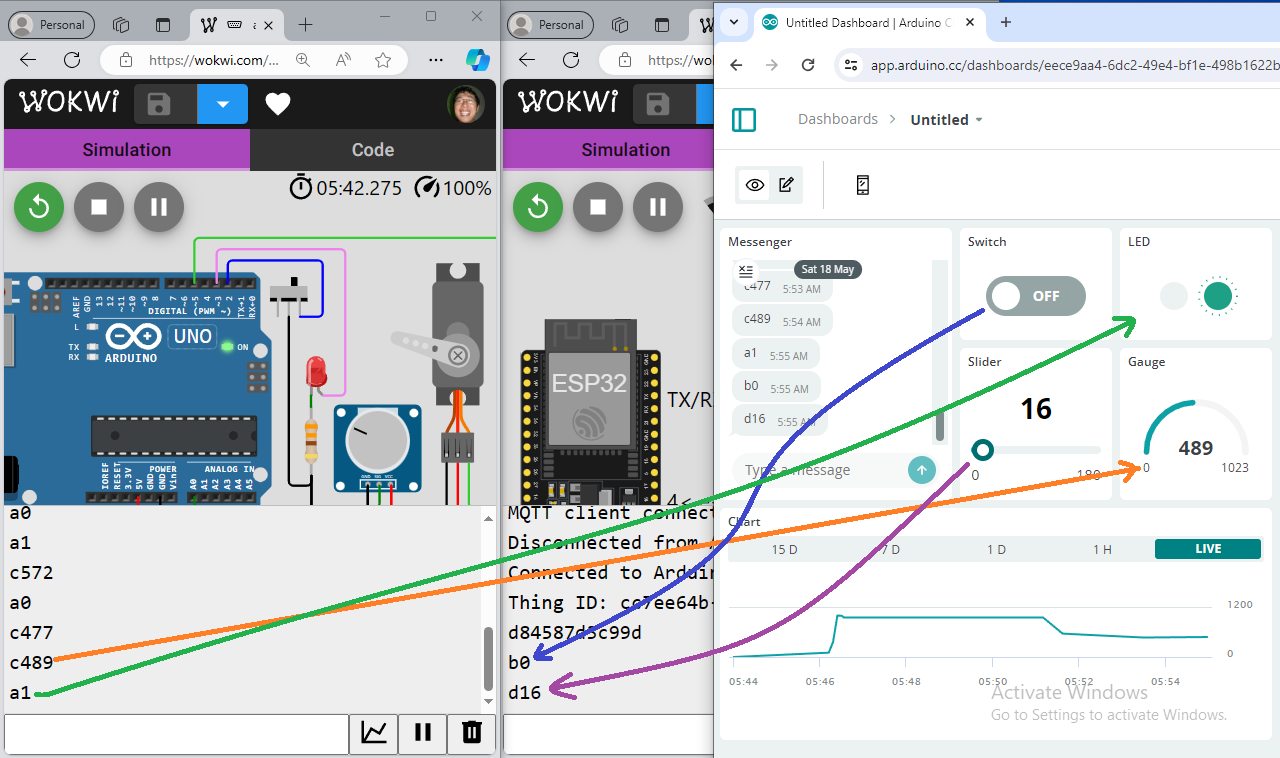Focus the serial monitor input in left Wokwi
Viewport: 1280px width, 758px height.
[177, 734]
